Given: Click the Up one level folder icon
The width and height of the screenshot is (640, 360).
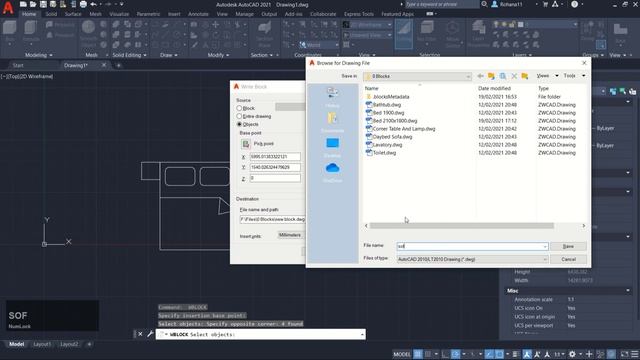Looking at the screenshot, I should coord(491,76).
